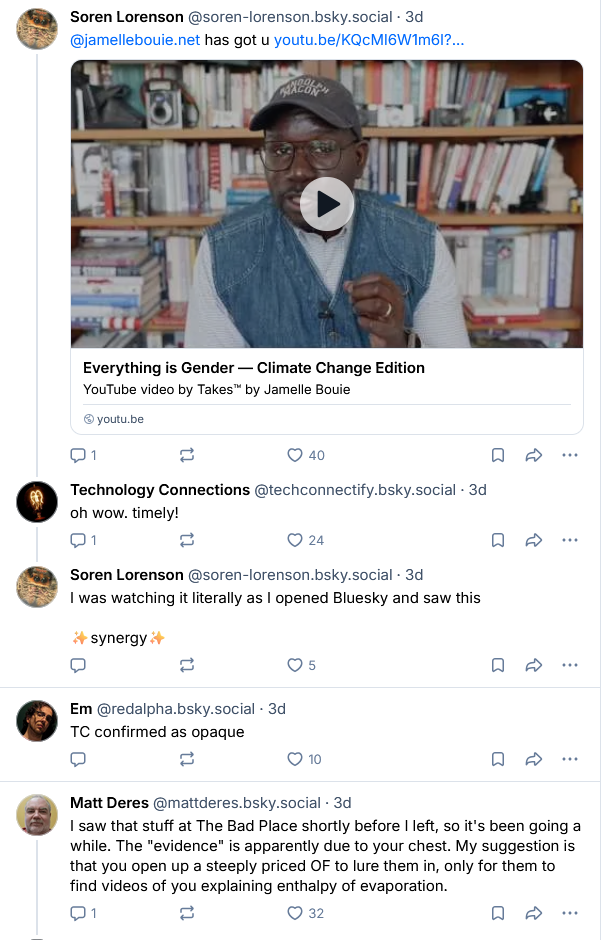The image size is (610, 940).
Task: Repost Soren Lorenson's video link post
Action: click(186, 455)
